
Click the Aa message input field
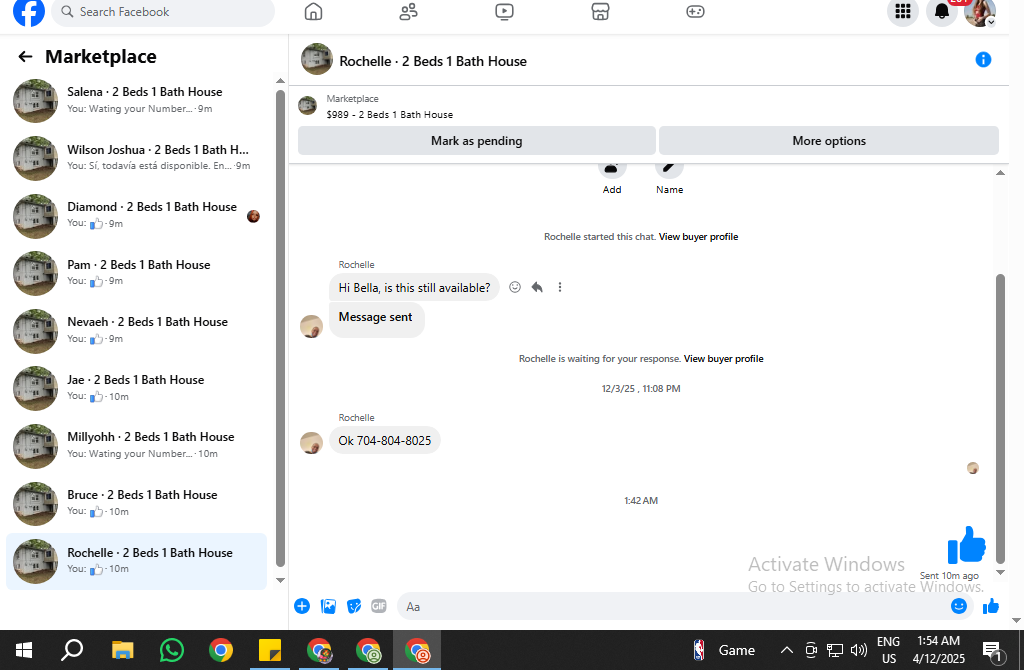tap(673, 607)
